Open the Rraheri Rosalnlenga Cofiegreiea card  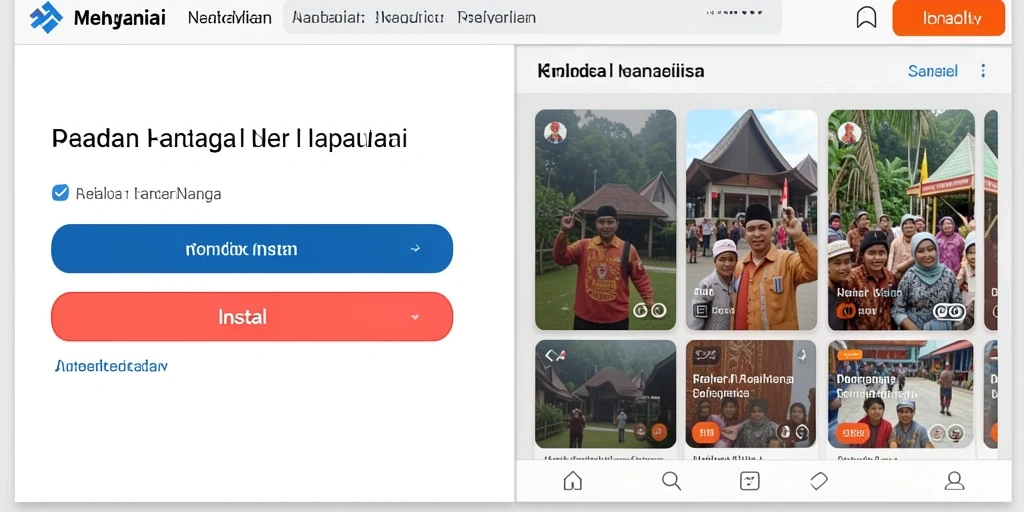tap(751, 394)
